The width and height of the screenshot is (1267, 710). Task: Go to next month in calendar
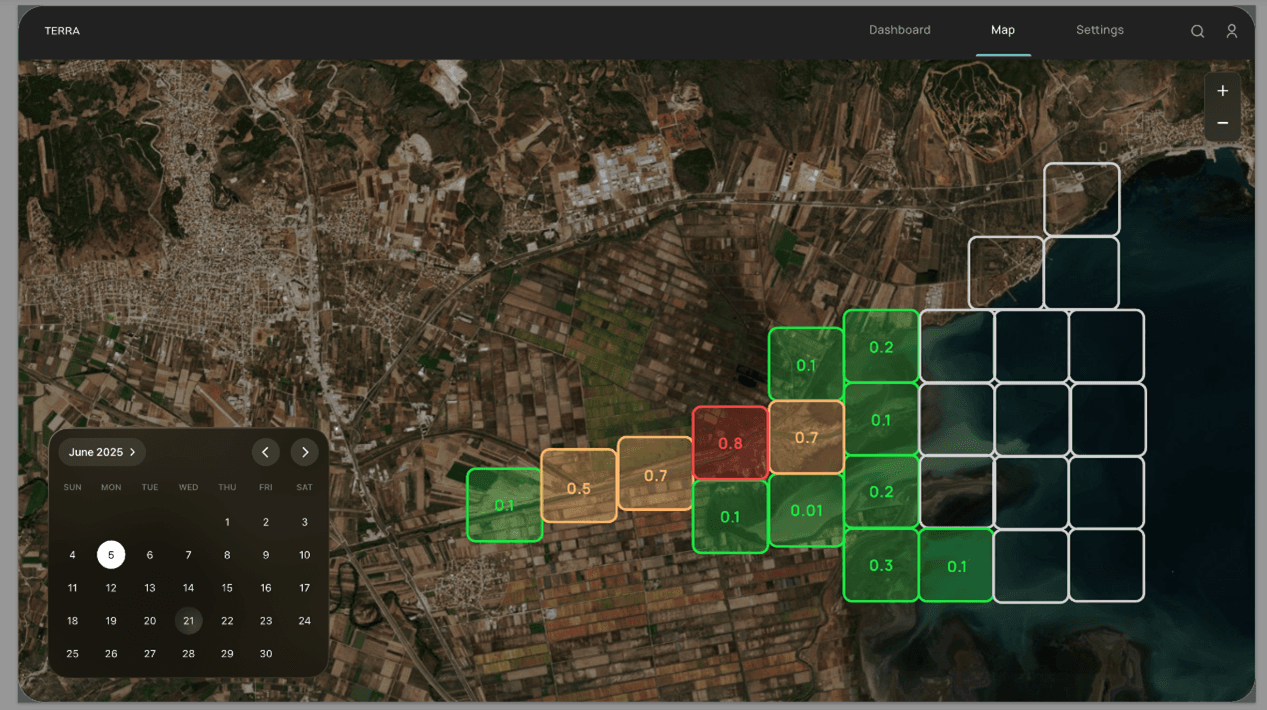305,452
